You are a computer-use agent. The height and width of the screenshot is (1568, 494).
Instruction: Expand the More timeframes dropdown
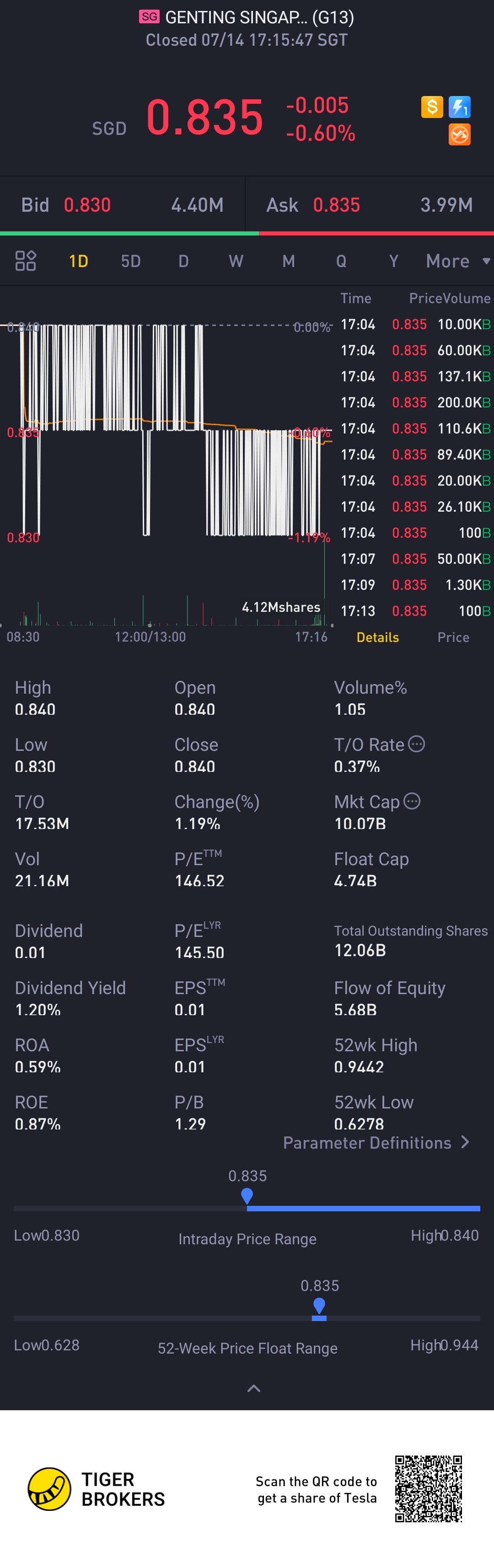pyautogui.click(x=457, y=261)
